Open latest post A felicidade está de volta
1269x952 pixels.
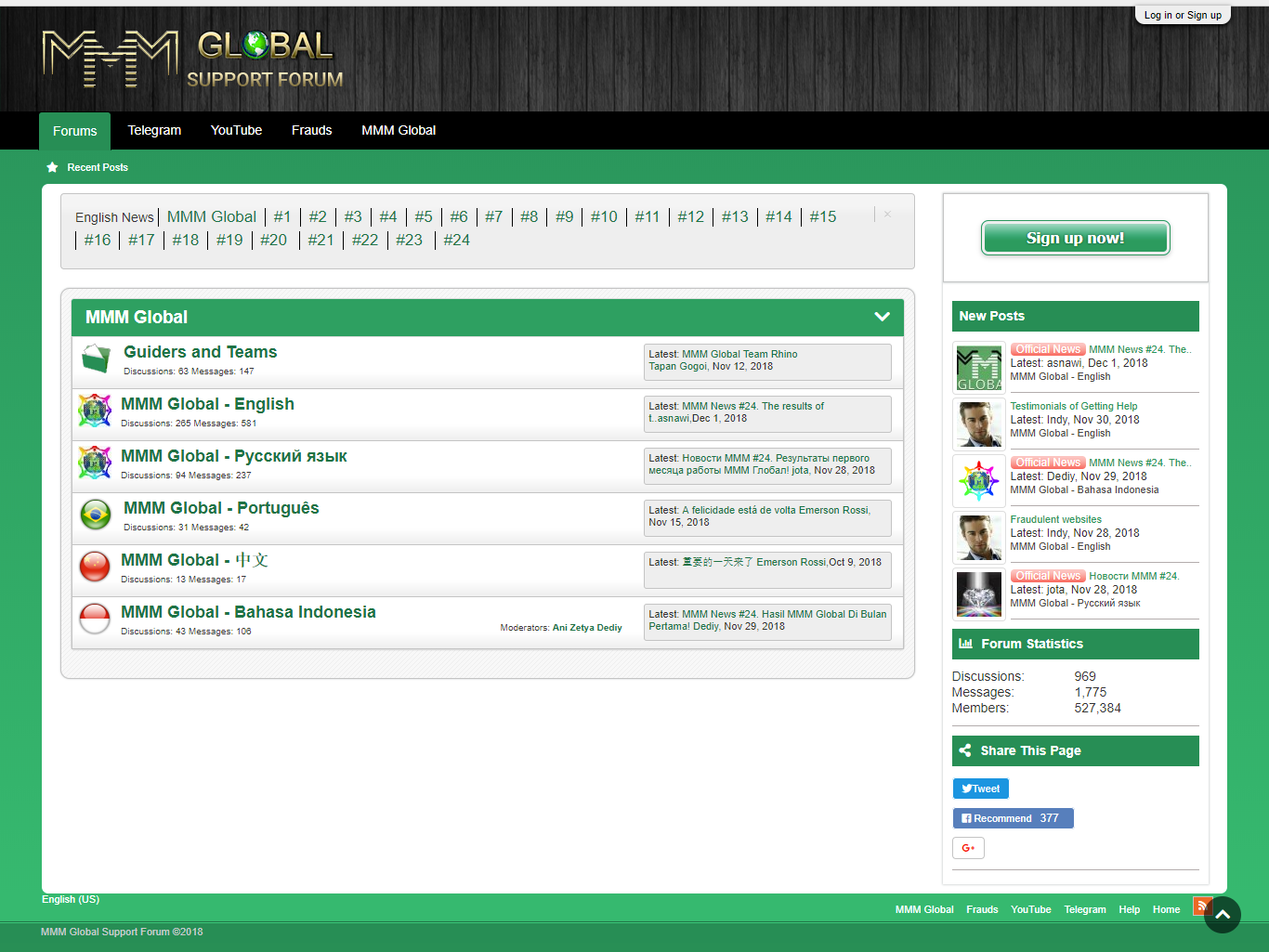739,510
